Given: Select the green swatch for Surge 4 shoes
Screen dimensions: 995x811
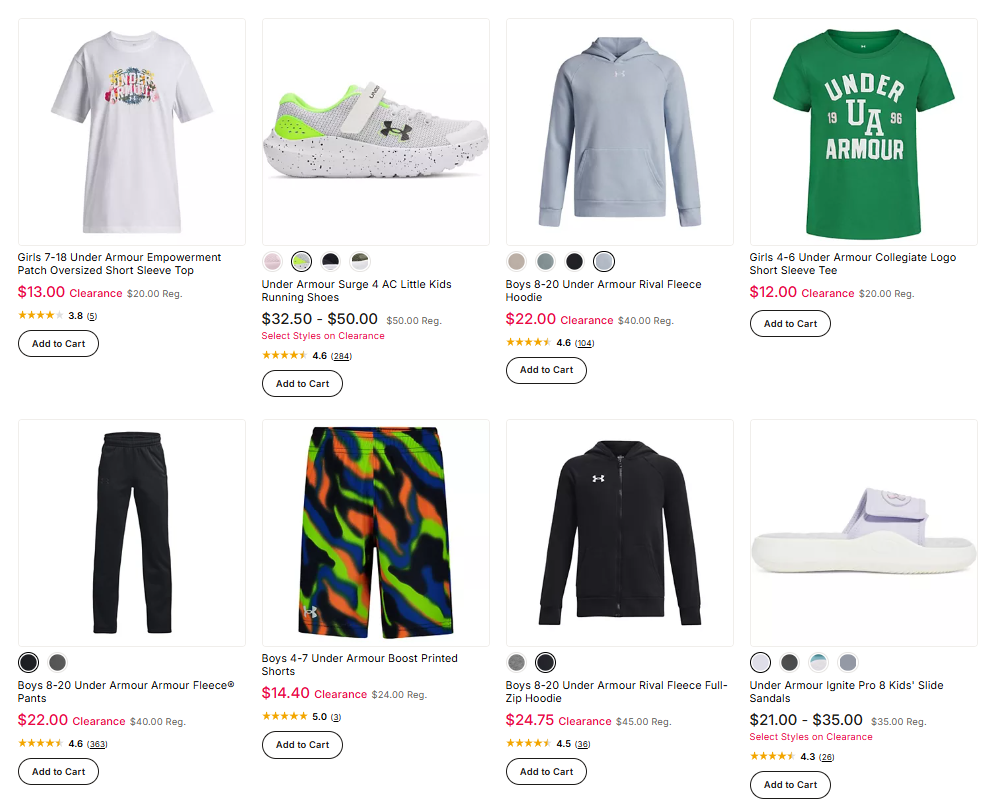Looking at the screenshot, I should pyautogui.click(x=301, y=260).
